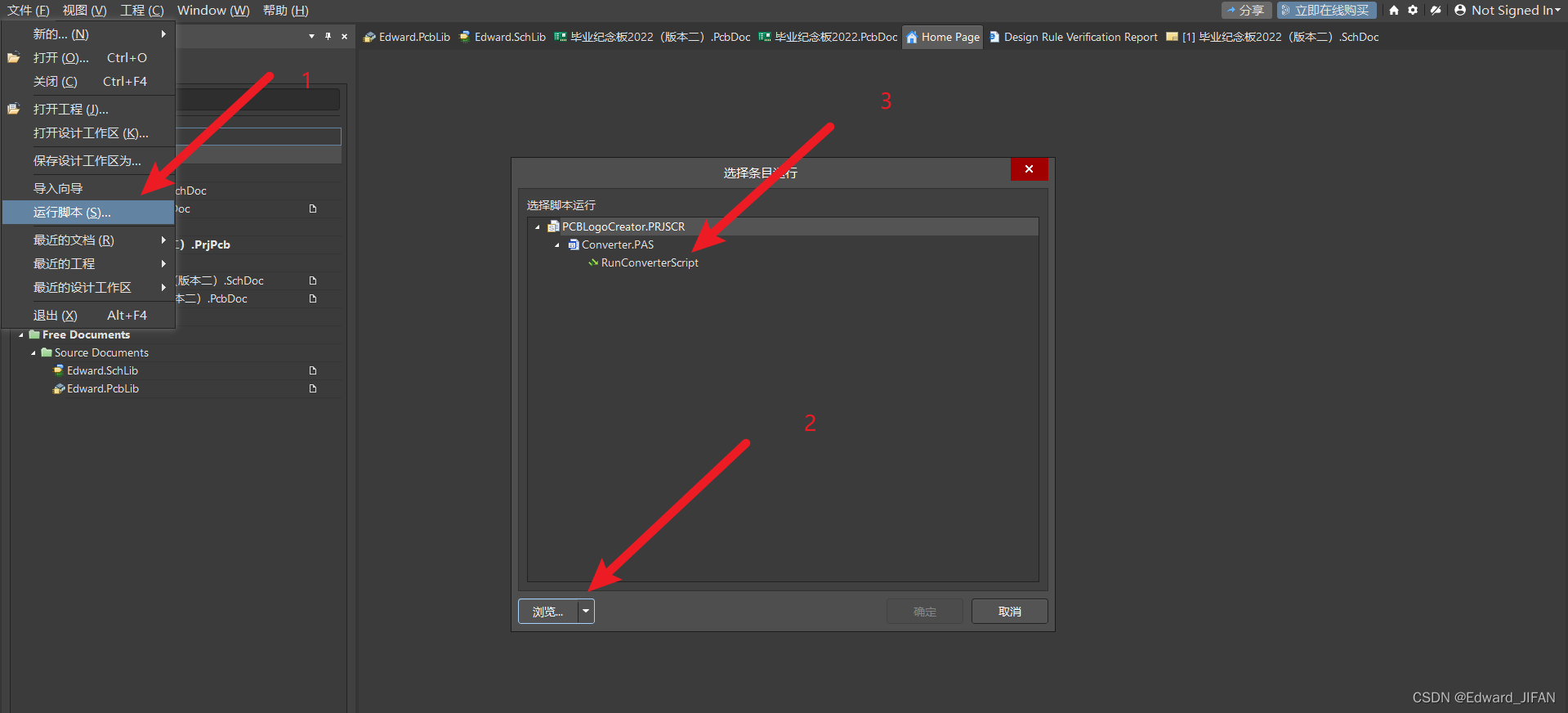Expand 最近的工程 submenu
Viewport: 1568px width, 713px height.
(88, 264)
